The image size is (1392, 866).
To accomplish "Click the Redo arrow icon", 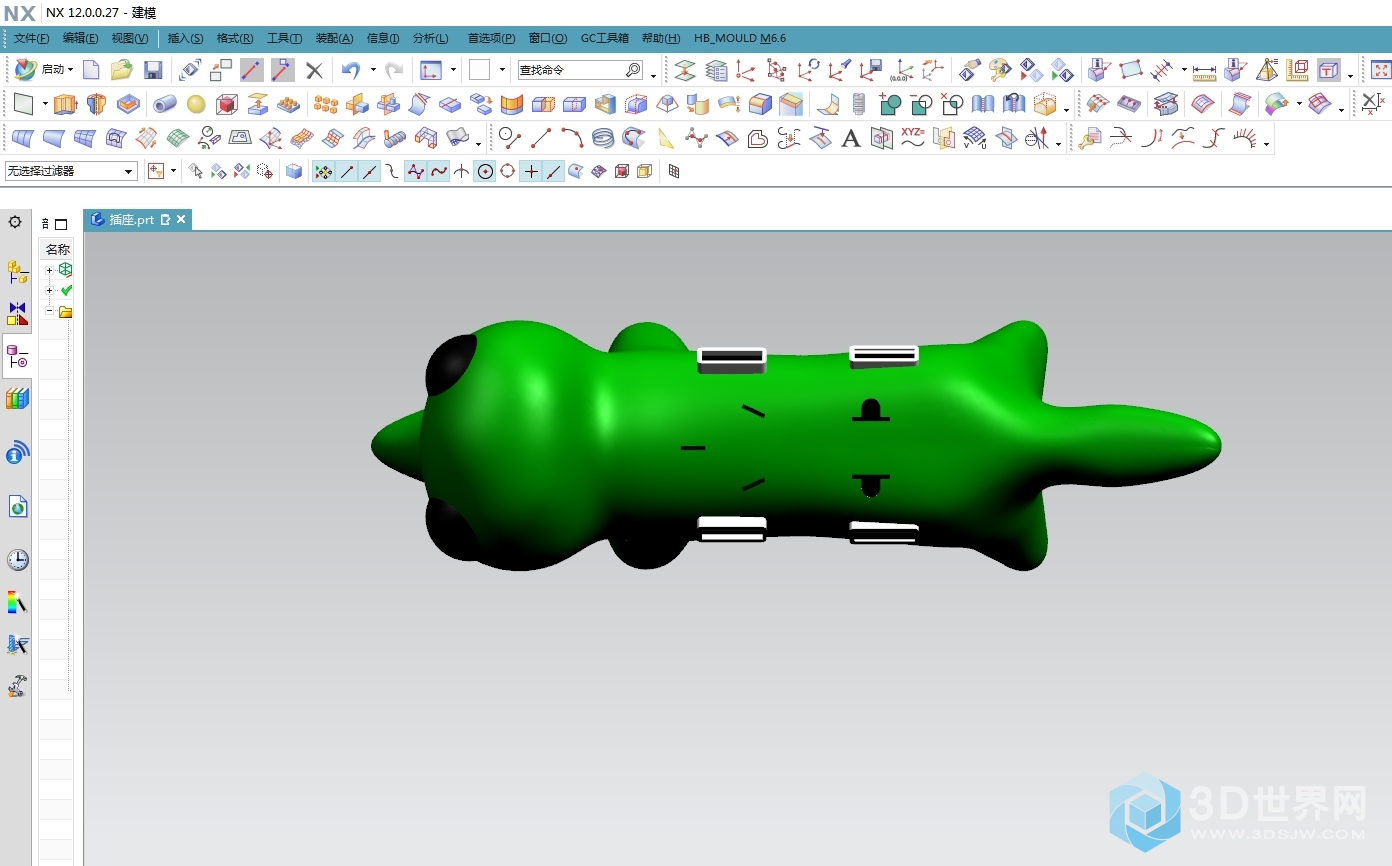I will click(395, 70).
